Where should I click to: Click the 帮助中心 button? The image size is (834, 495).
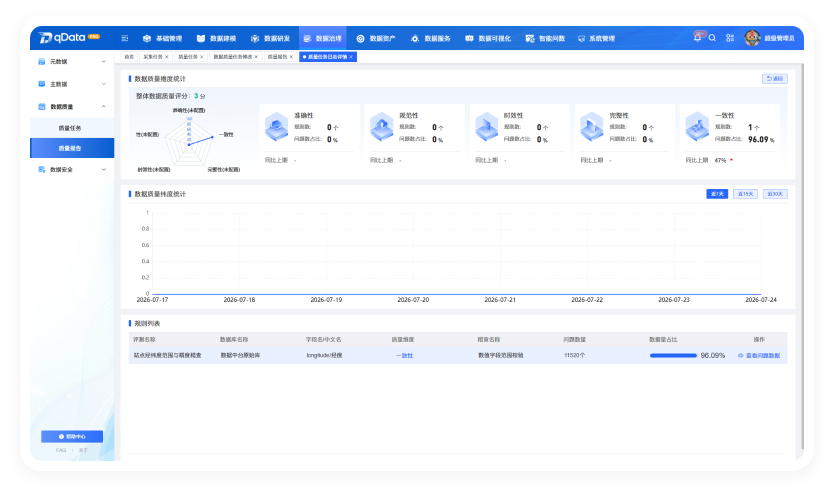[72, 437]
